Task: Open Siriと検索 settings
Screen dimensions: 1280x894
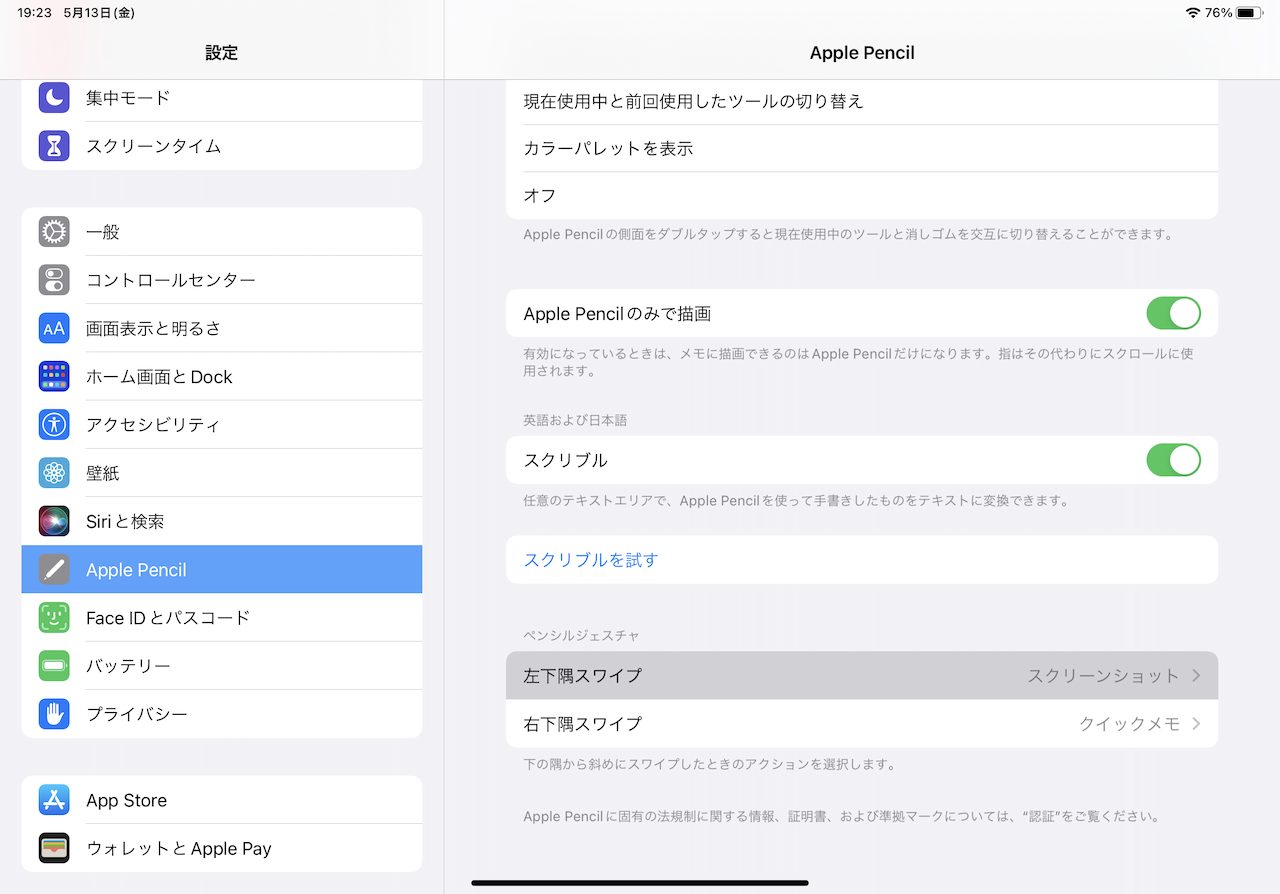Action: (222, 521)
